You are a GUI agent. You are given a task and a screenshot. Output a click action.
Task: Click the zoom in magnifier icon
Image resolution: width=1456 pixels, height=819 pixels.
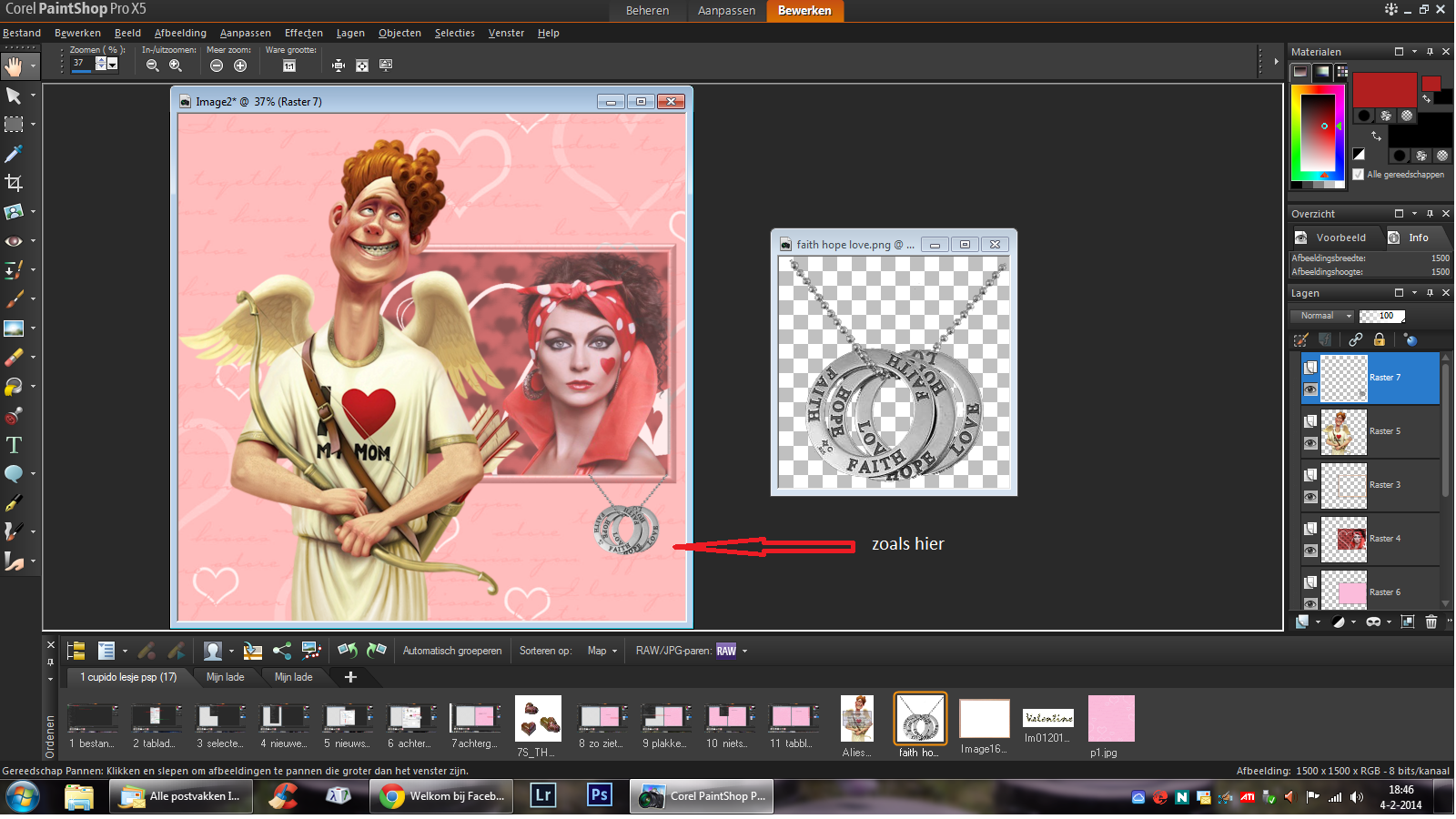(176, 66)
